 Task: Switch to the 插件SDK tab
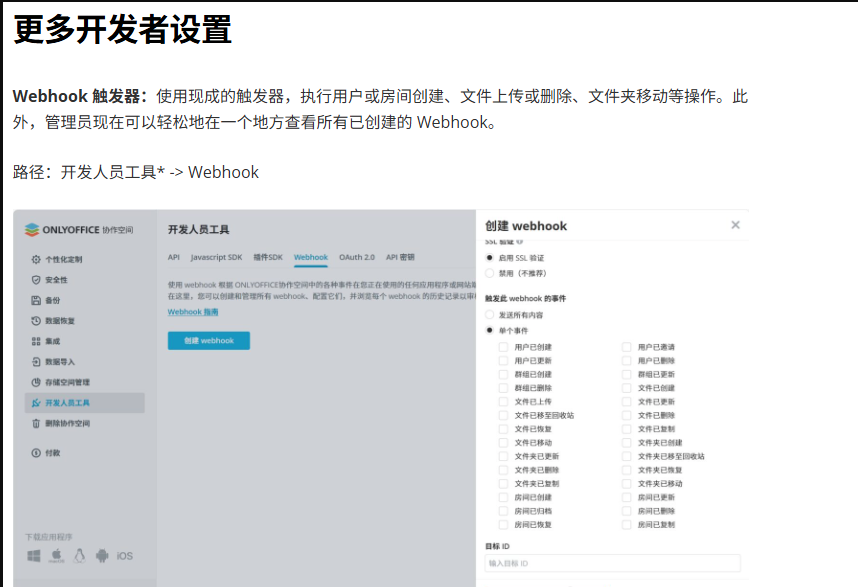[268, 257]
